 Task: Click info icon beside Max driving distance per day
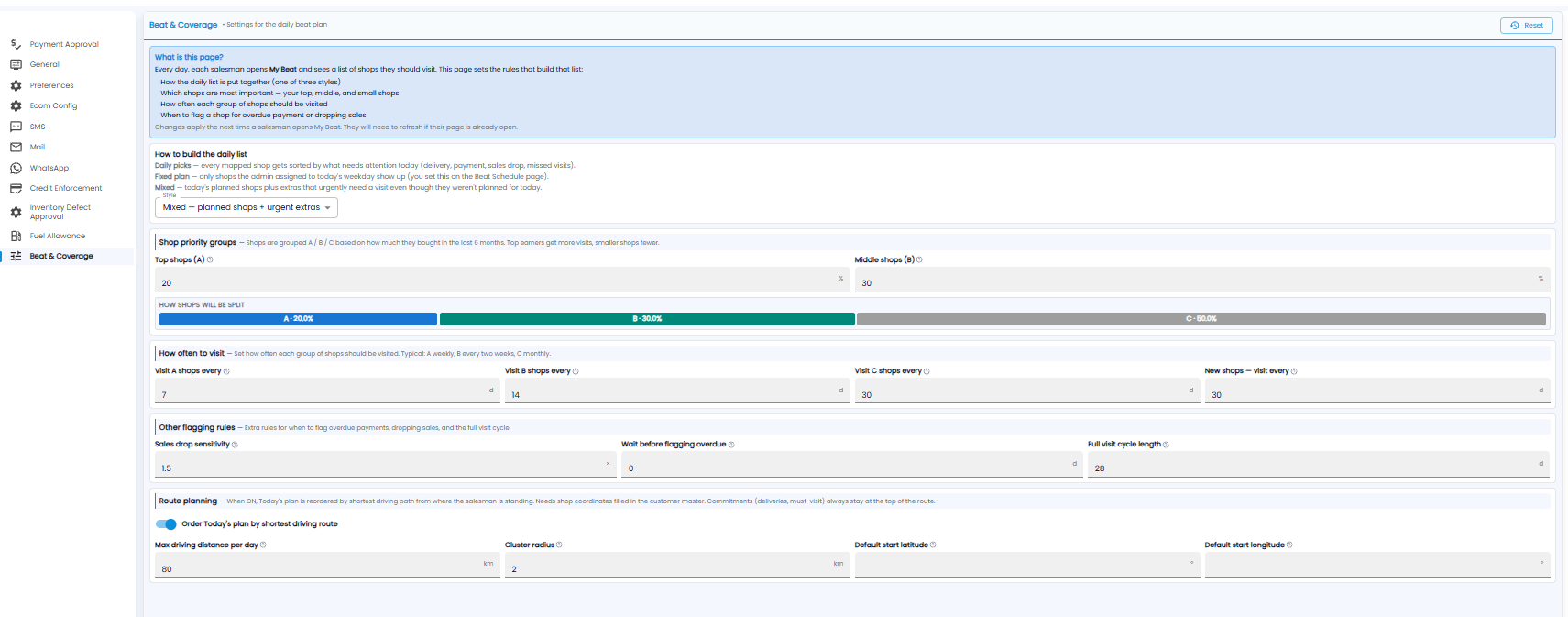tap(263, 545)
